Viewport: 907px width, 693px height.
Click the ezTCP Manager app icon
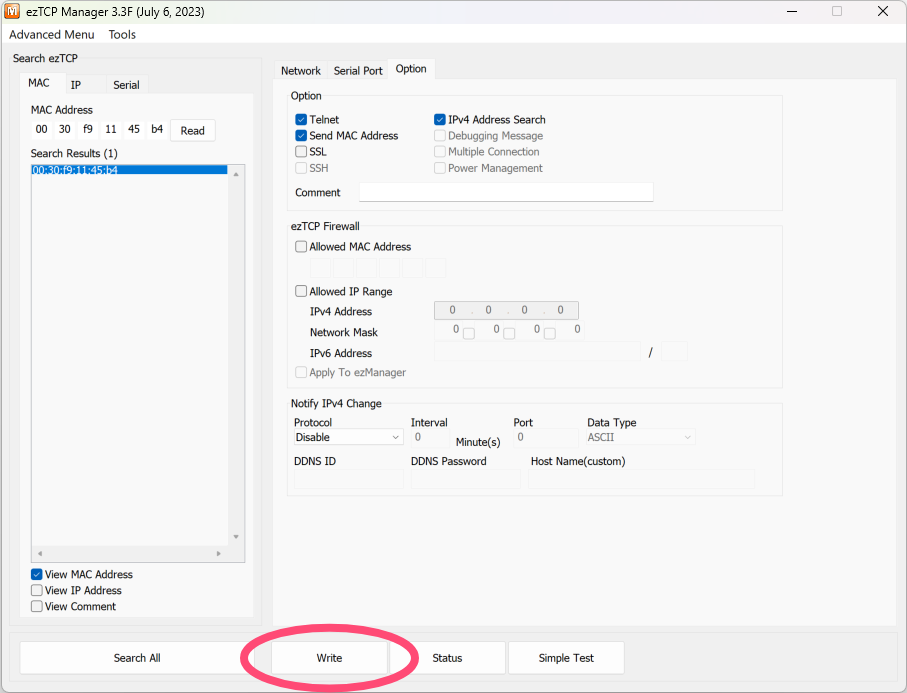pyautogui.click(x=14, y=12)
